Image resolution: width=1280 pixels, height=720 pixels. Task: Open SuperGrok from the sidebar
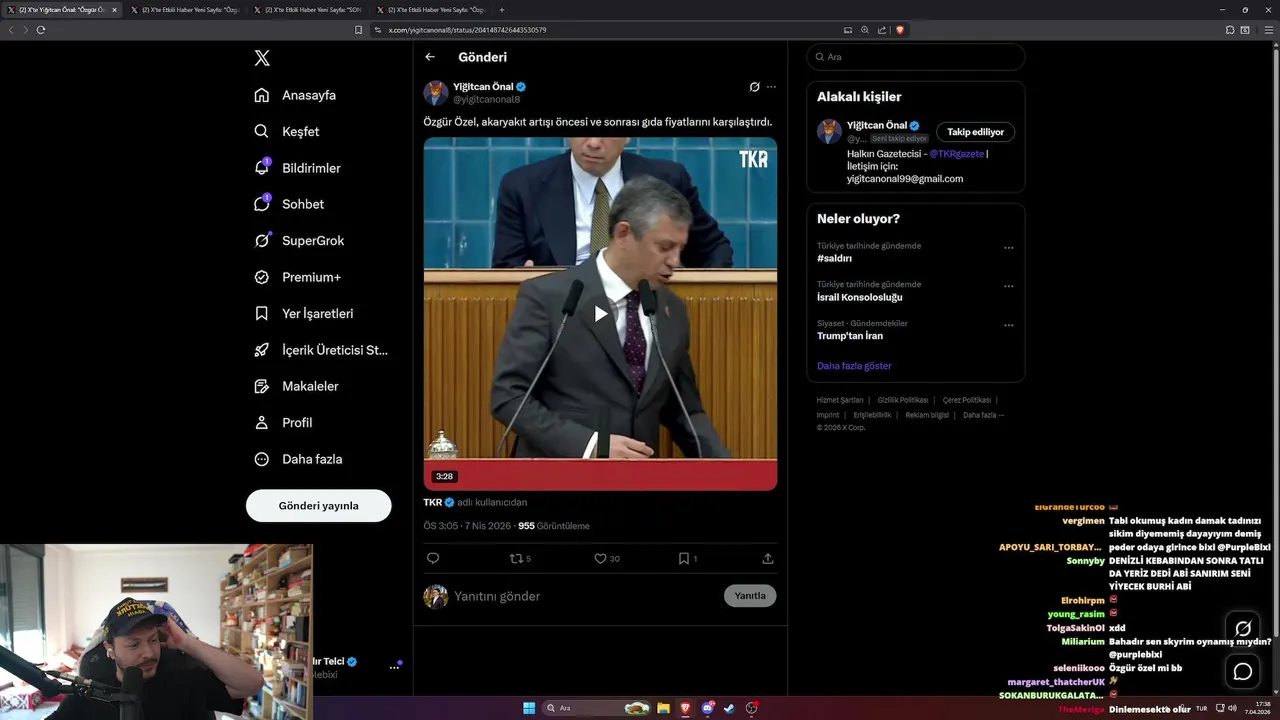(299, 240)
